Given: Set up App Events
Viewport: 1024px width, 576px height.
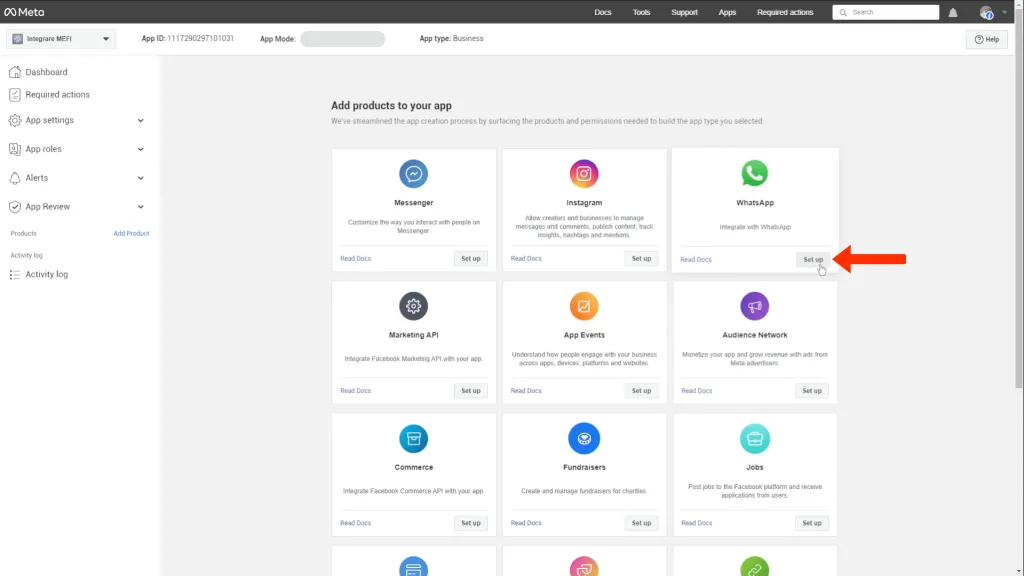Looking at the screenshot, I should [x=641, y=391].
